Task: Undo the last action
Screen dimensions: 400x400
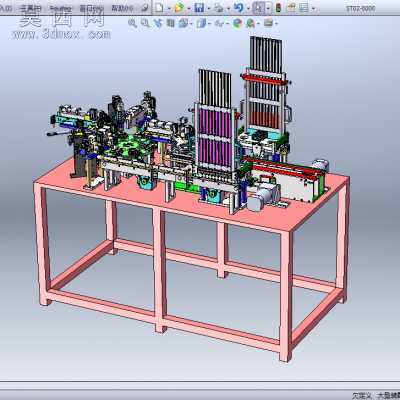Action: pos(238,7)
